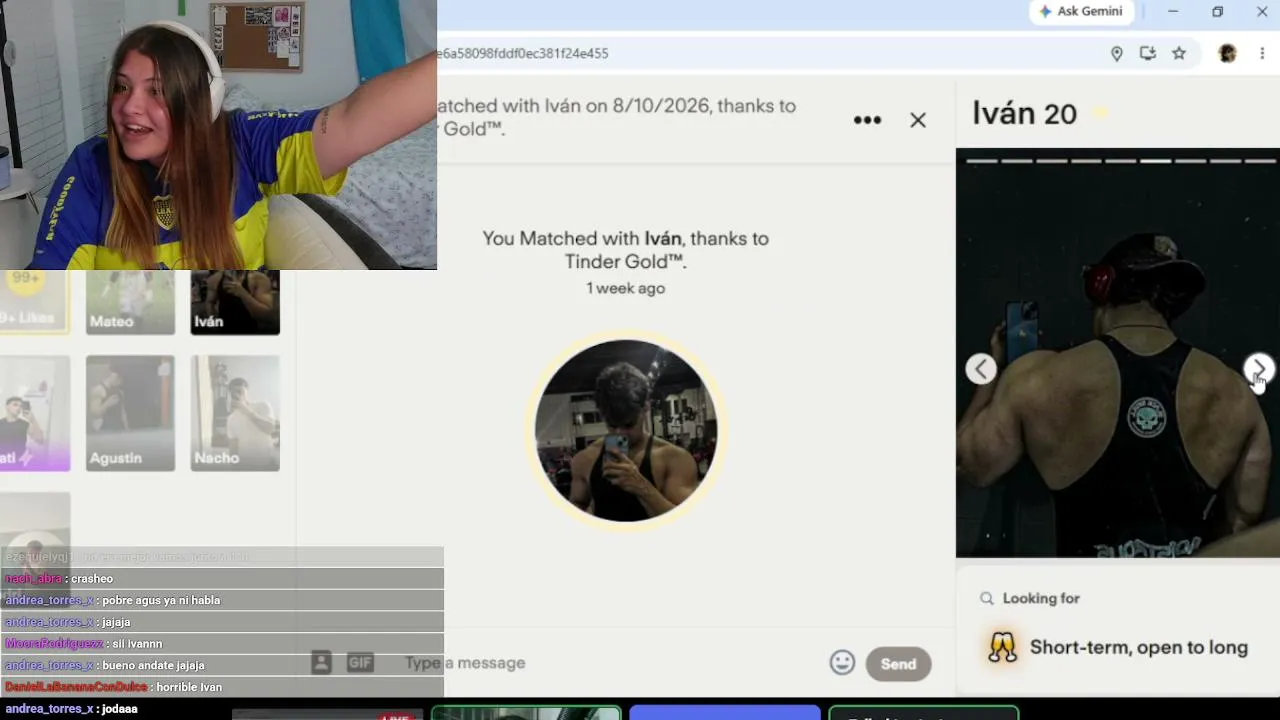Open the chat options three-dot menu
Viewport: 1280px width, 720px height.
click(867, 120)
